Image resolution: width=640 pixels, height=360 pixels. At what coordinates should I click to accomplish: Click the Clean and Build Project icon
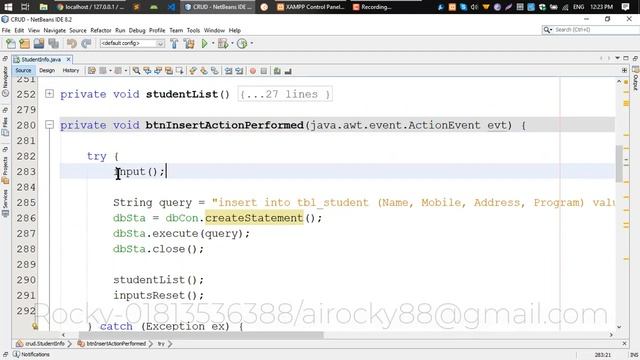coord(189,43)
